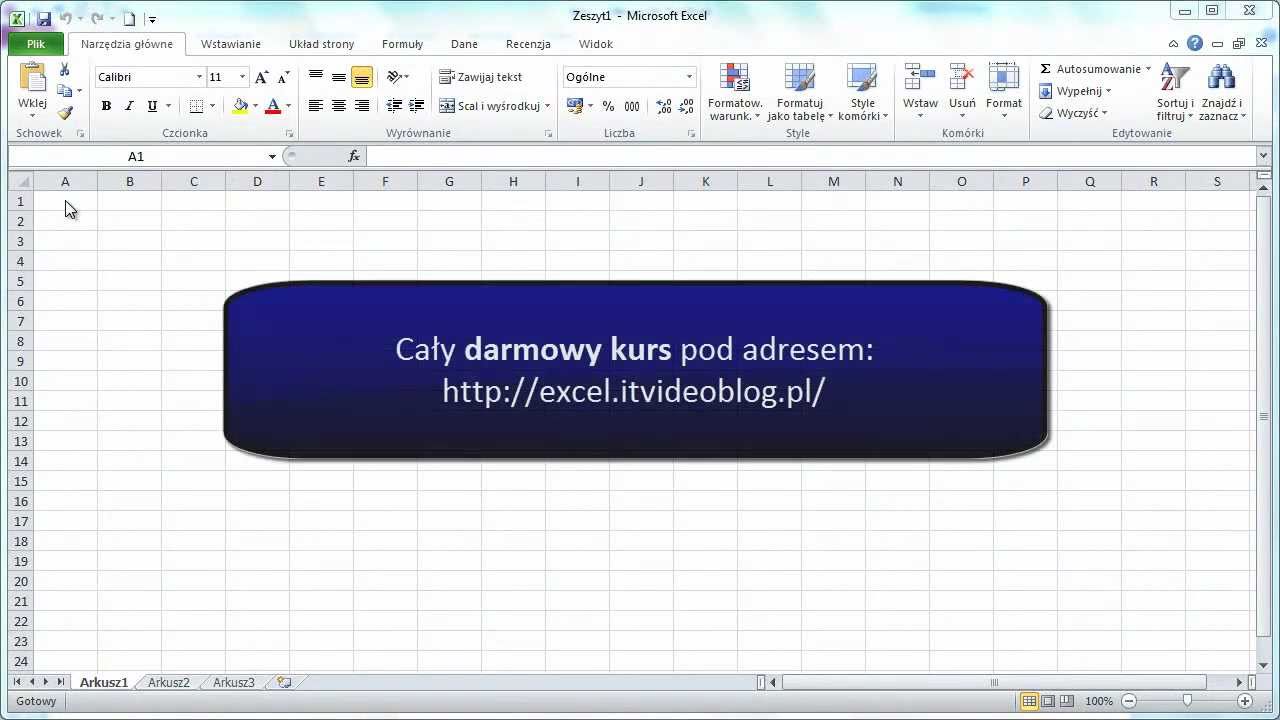The image size is (1280, 720).
Task: Switch to Page Layout view icon
Action: pos(1048,701)
